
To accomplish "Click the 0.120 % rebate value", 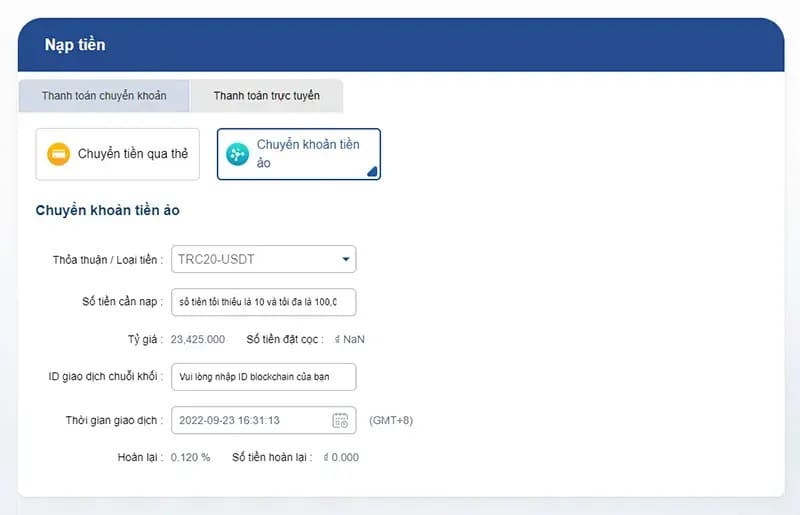I will (190, 457).
